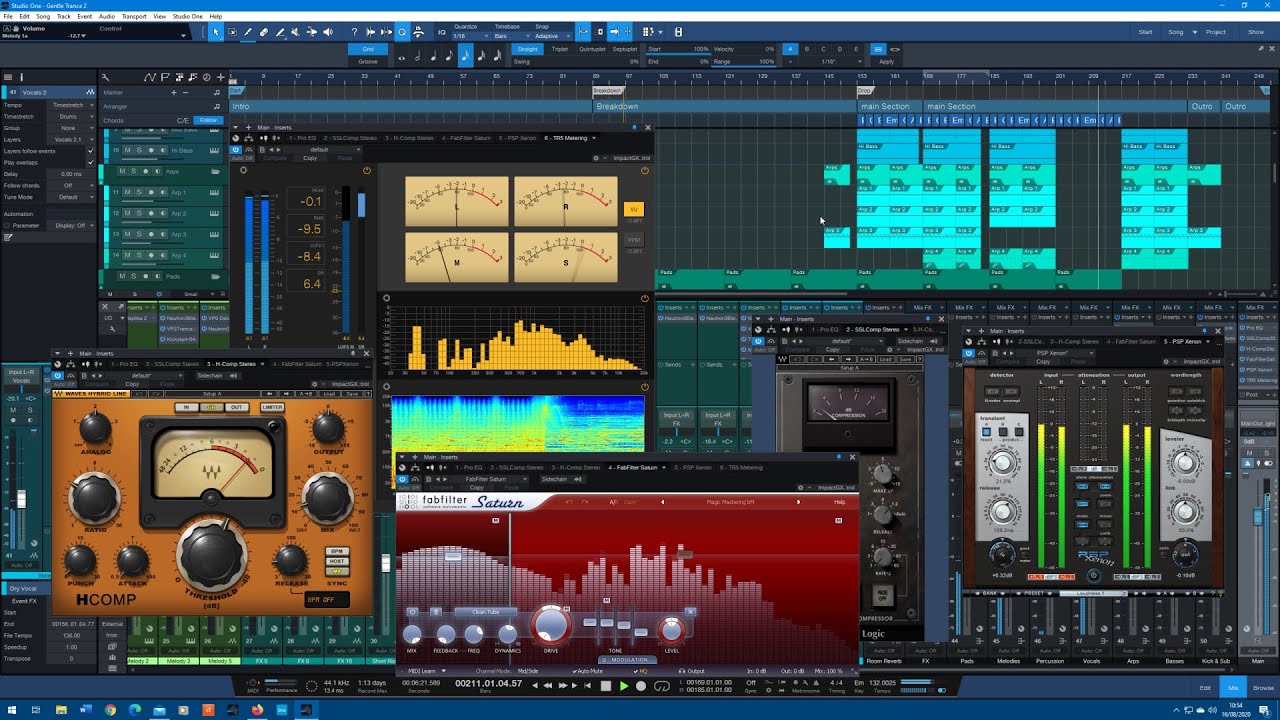Open the Transport menu

pyautogui.click(x=134, y=17)
